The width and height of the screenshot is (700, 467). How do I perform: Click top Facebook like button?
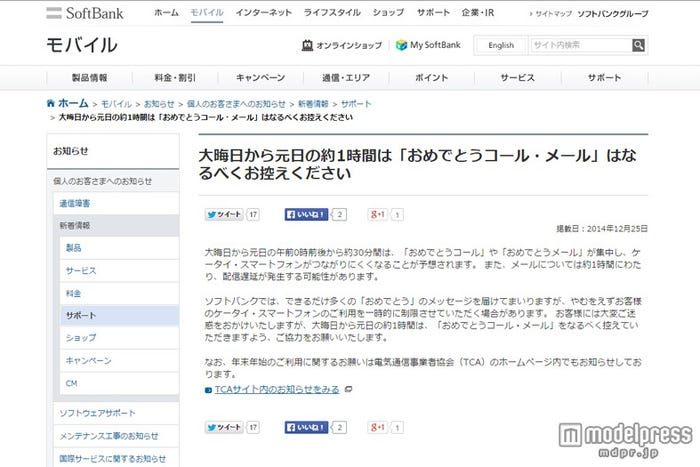306,215
